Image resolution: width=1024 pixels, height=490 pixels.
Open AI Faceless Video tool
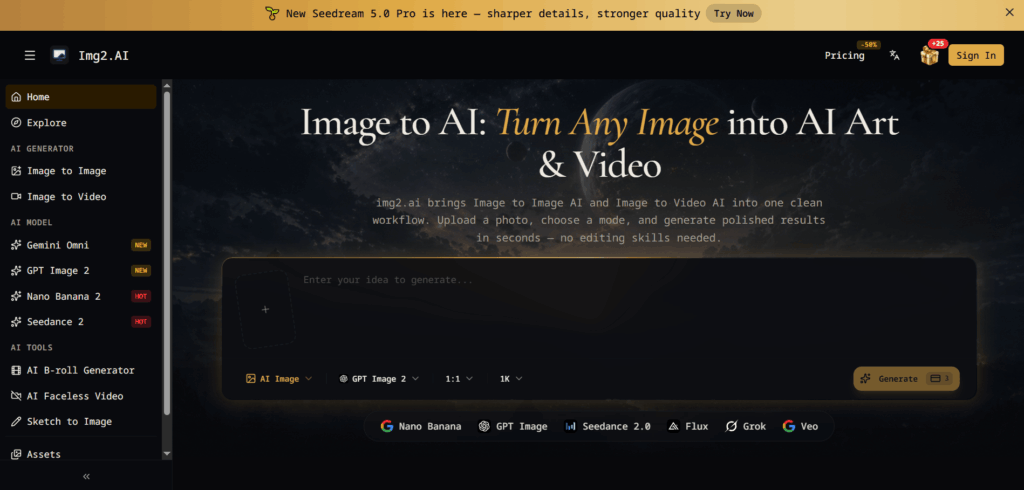81,396
